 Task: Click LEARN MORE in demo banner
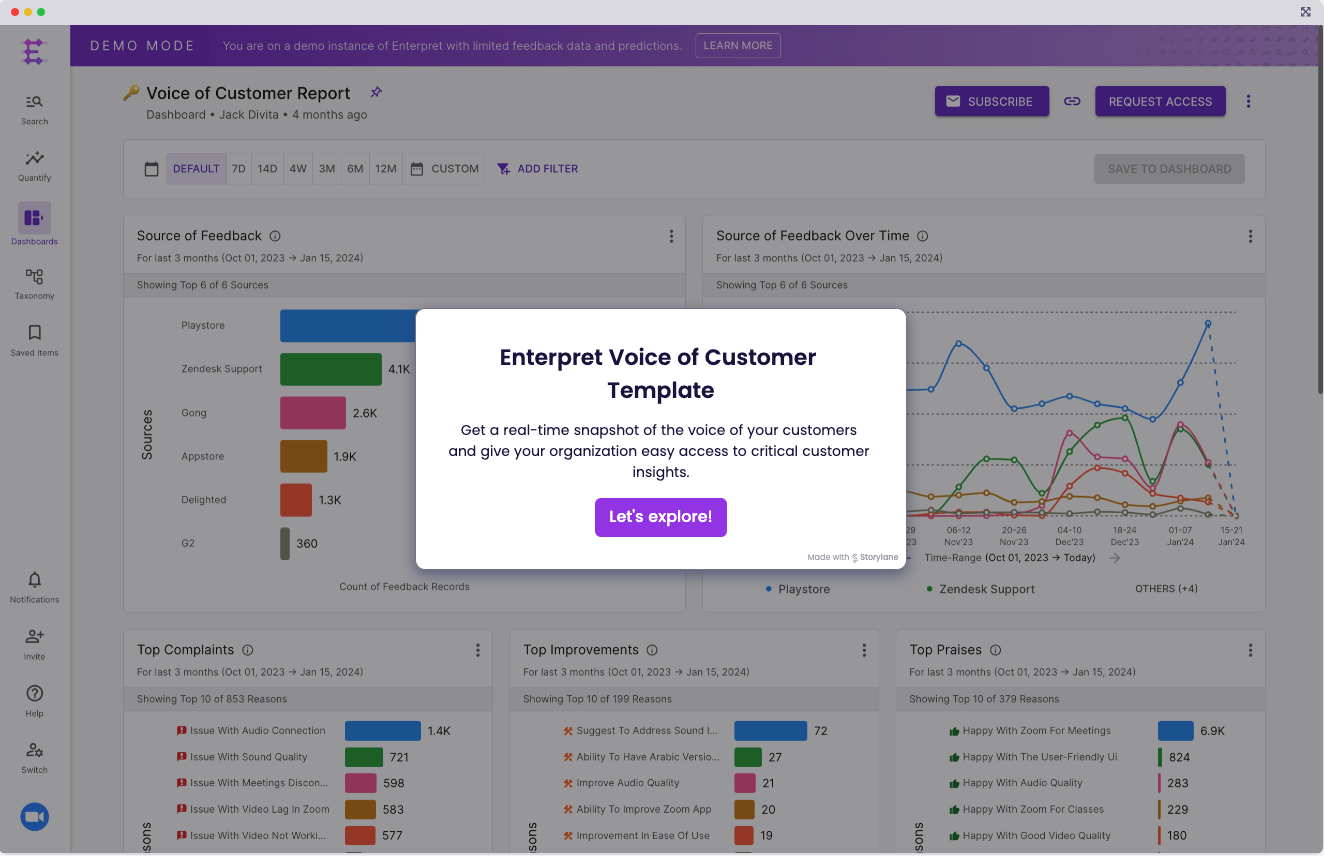point(738,46)
